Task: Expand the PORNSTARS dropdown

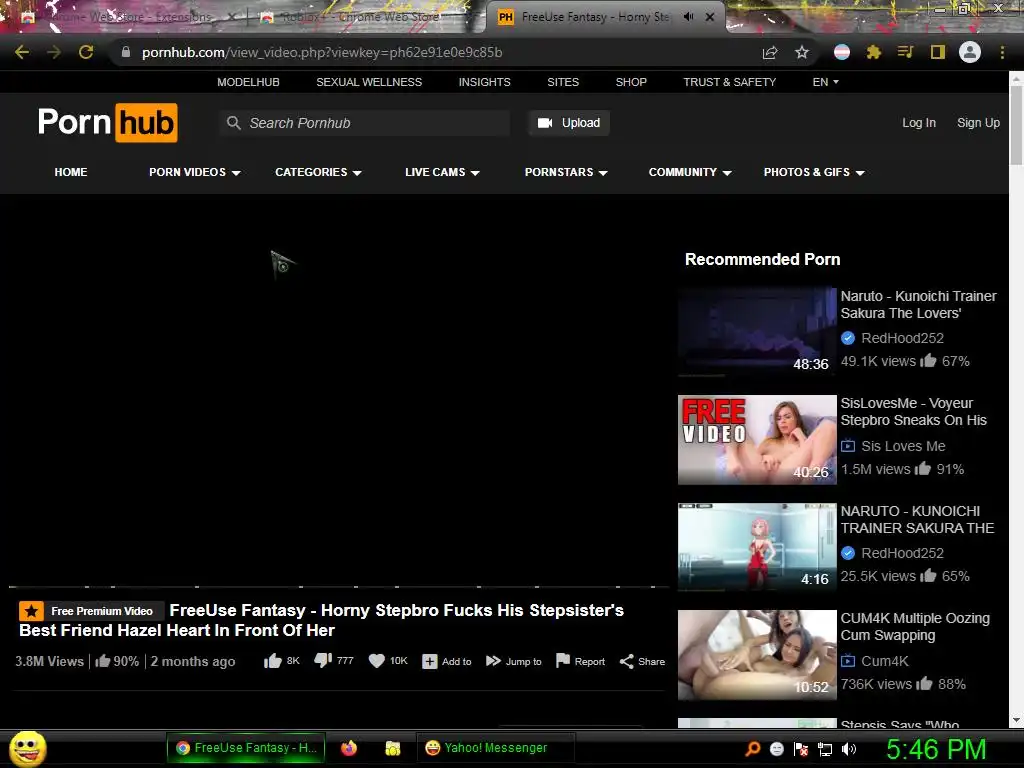Action: 566,172
